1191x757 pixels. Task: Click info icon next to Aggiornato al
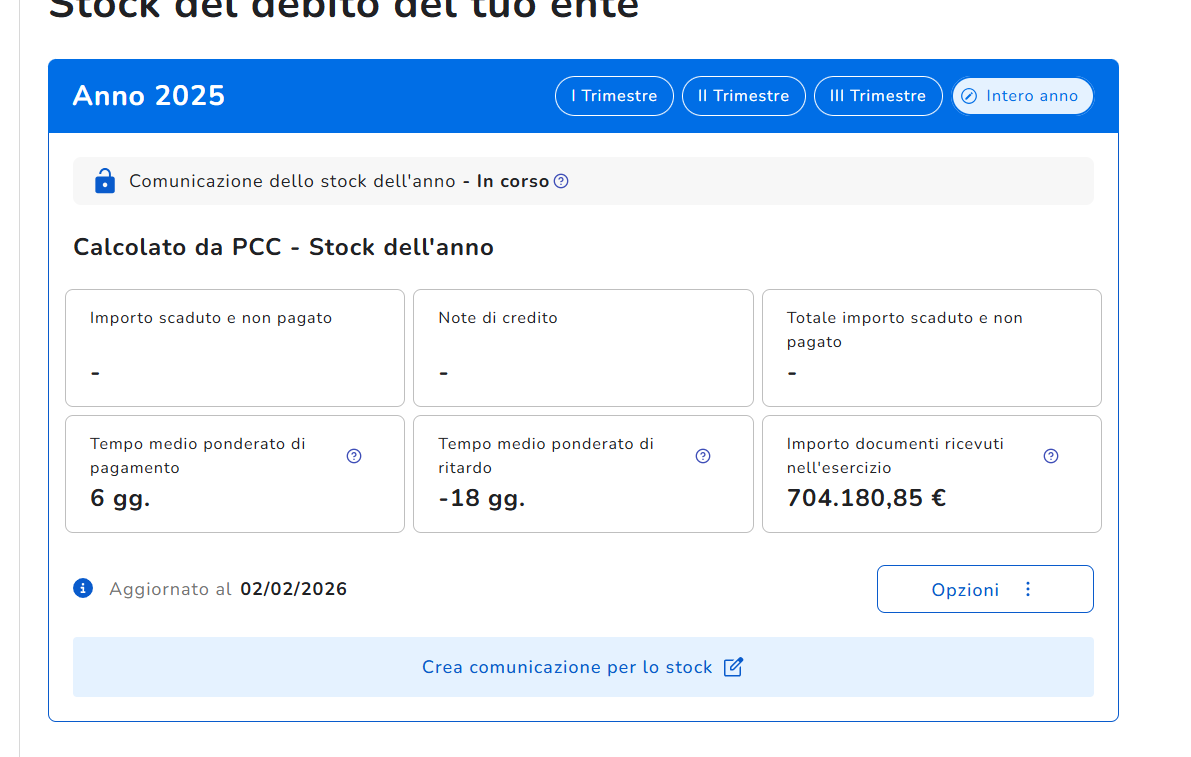pyautogui.click(x=83, y=588)
